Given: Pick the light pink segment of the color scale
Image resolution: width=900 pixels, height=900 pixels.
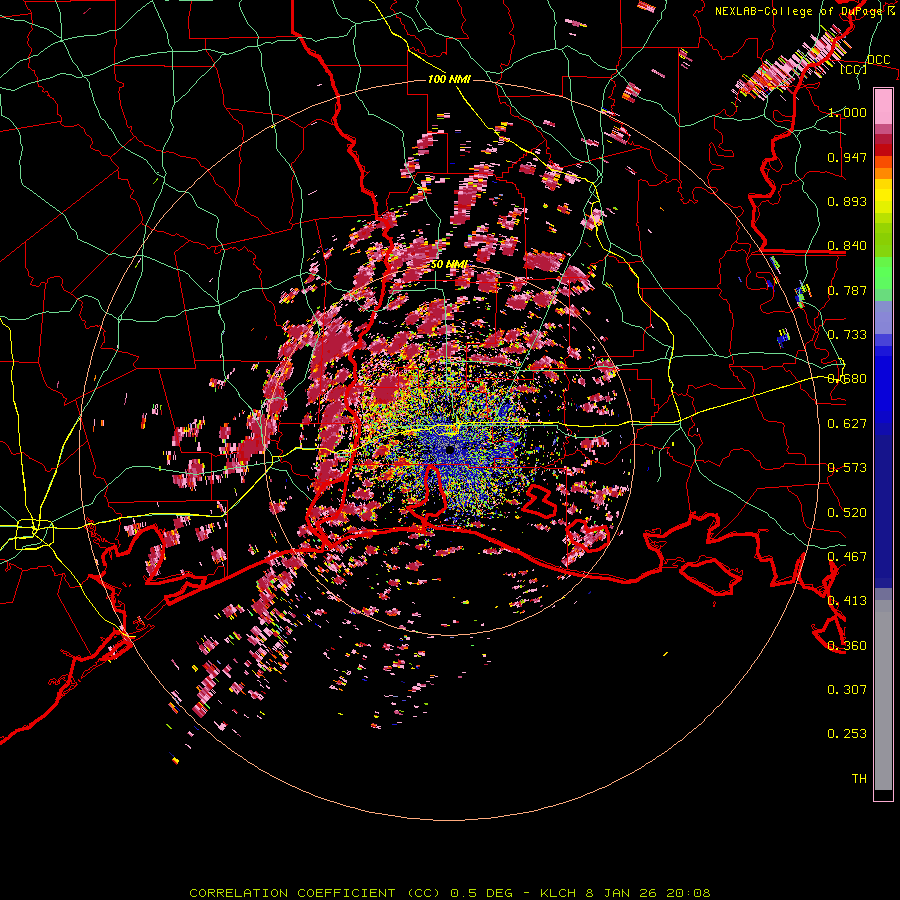Looking at the screenshot, I should [x=883, y=107].
